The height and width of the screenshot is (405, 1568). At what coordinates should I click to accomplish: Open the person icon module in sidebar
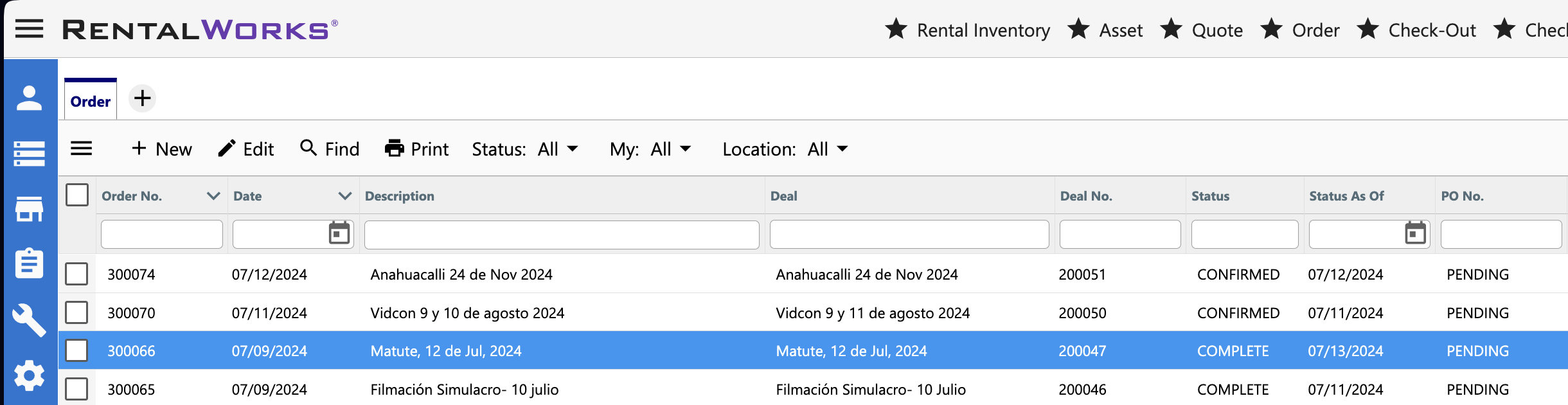point(30,98)
